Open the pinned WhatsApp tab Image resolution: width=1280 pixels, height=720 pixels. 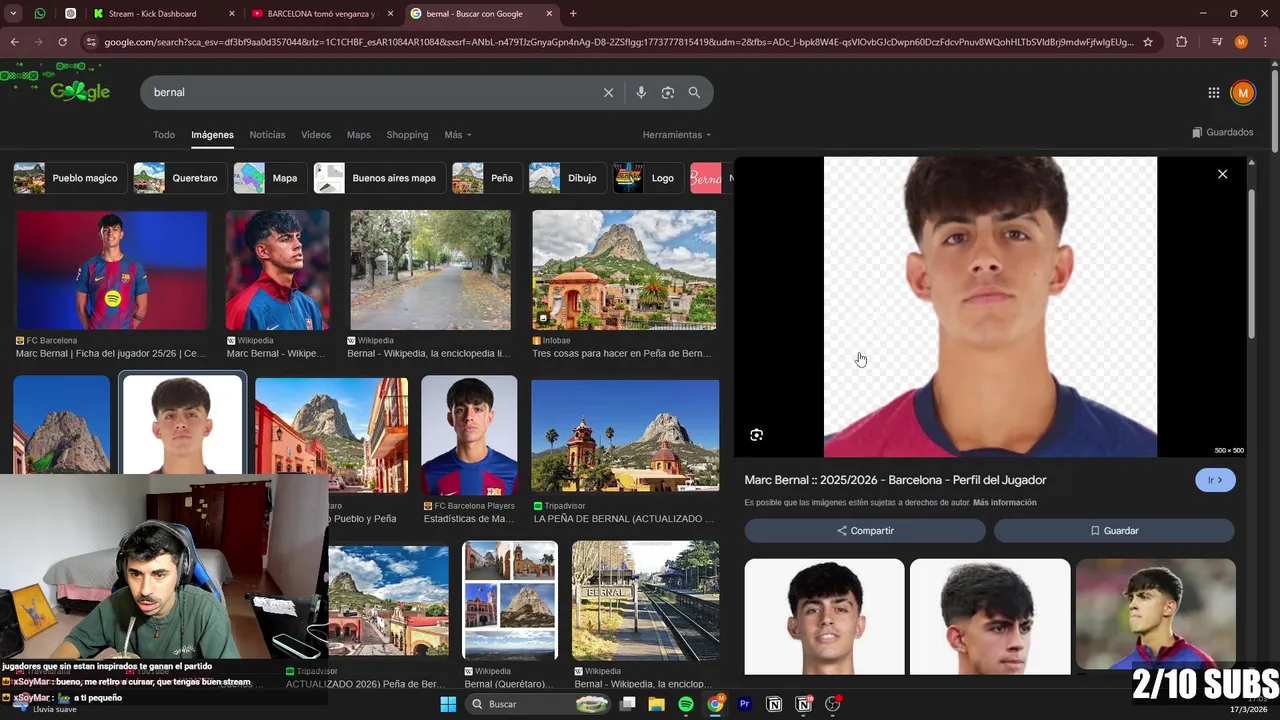(x=40, y=14)
